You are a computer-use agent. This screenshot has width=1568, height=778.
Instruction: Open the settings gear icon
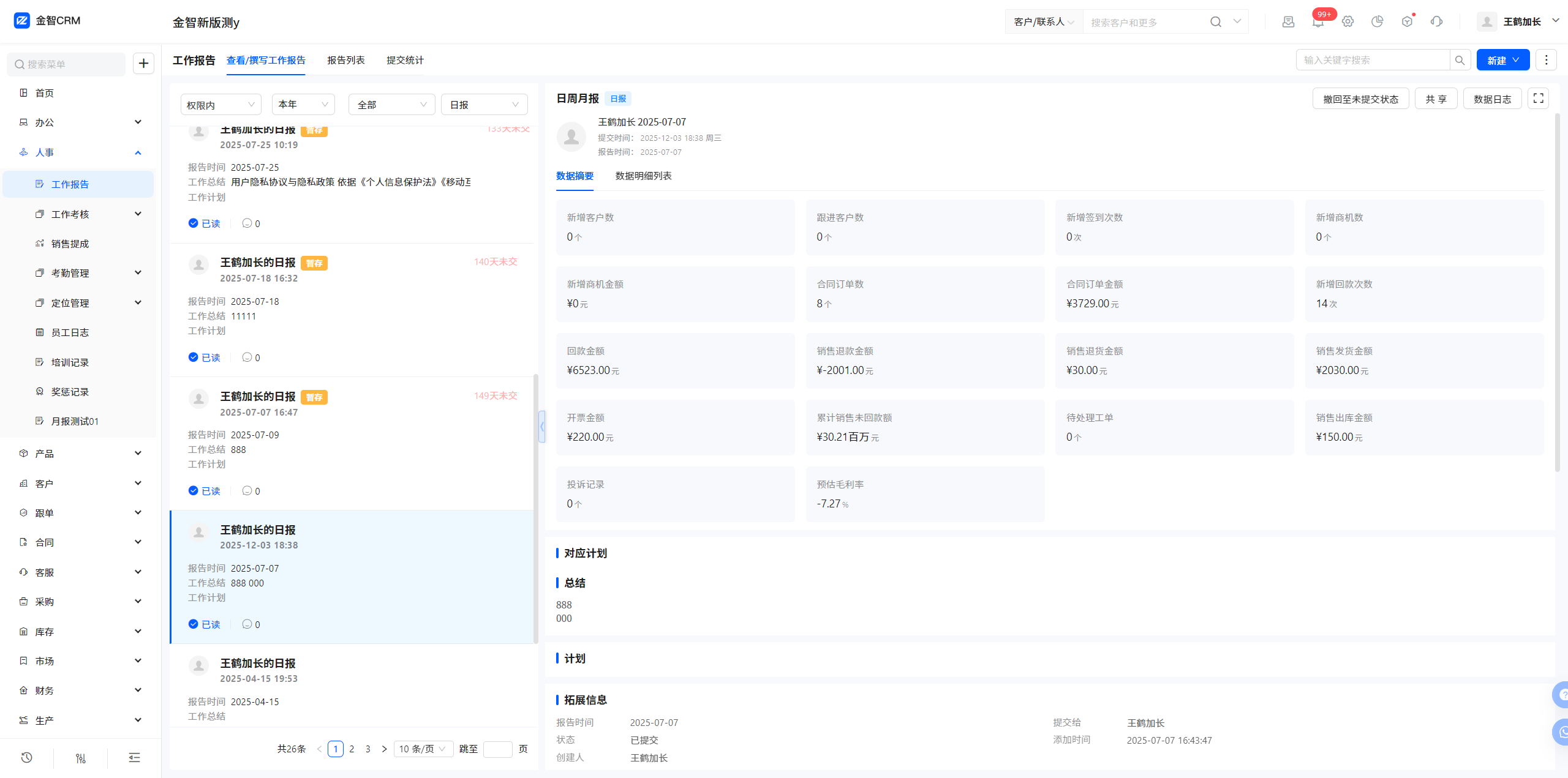click(1347, 22)
